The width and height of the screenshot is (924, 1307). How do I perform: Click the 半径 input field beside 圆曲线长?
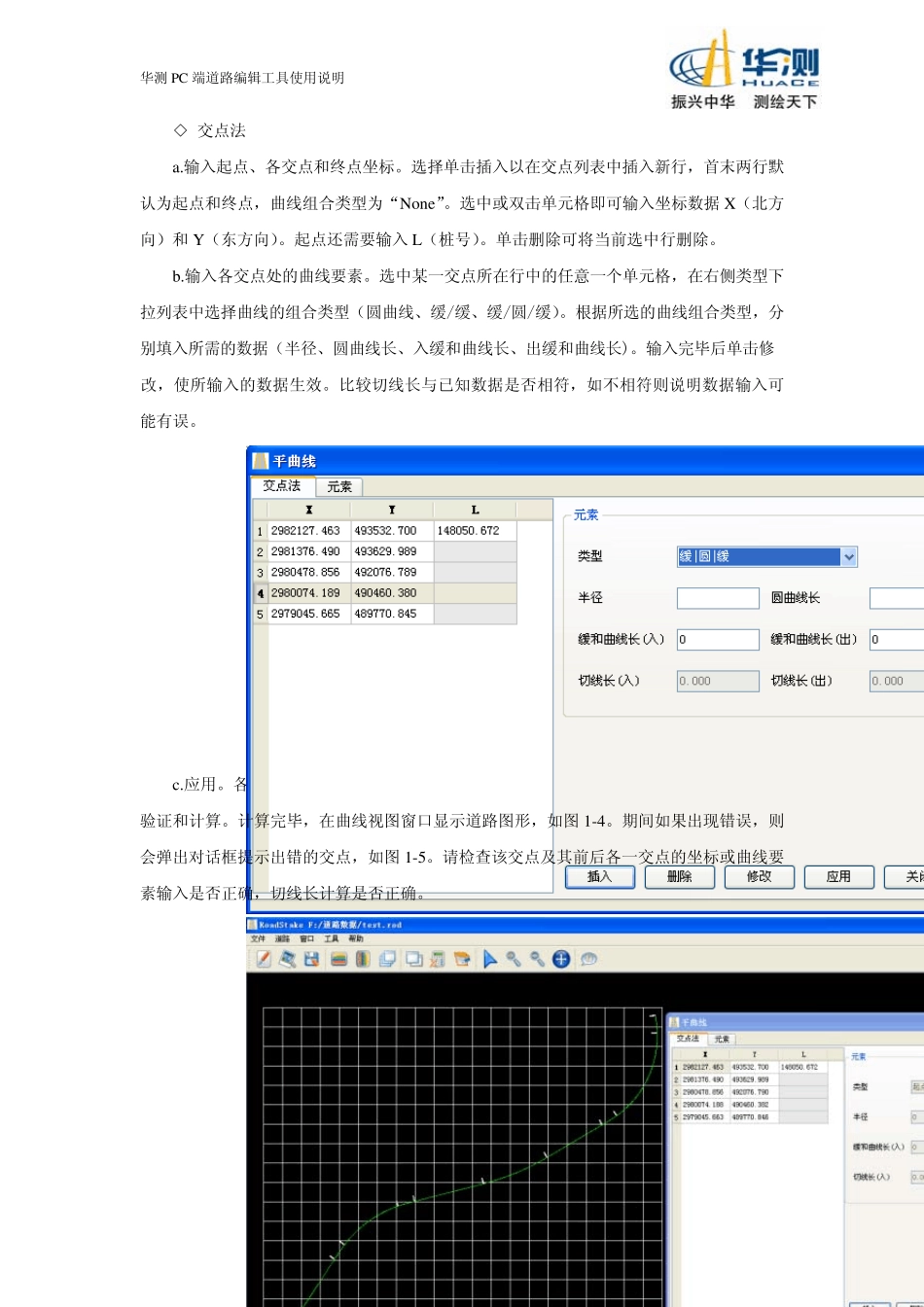coord(718,598)
